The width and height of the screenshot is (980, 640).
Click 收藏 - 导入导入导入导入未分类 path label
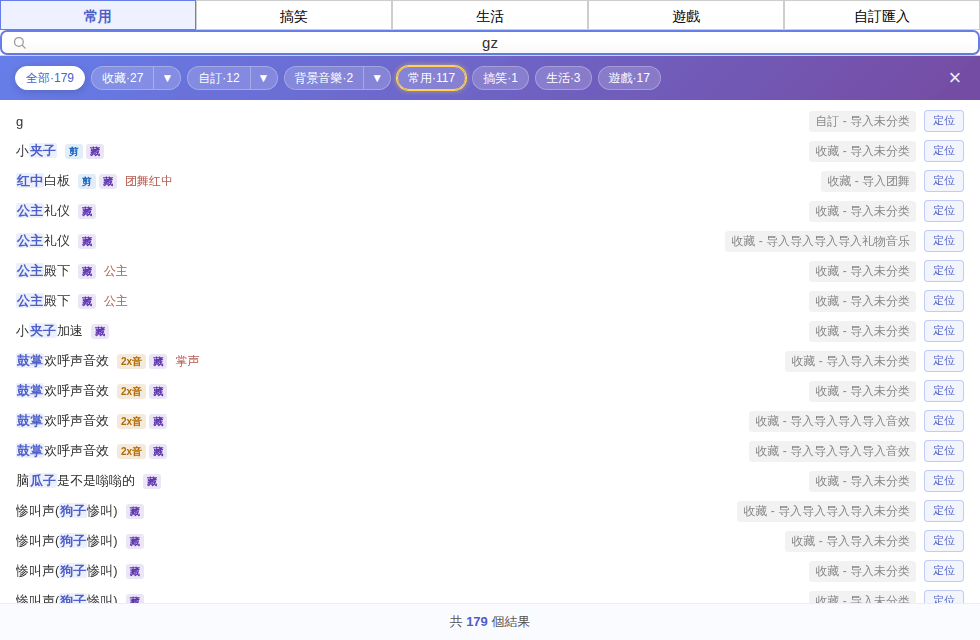826,511
